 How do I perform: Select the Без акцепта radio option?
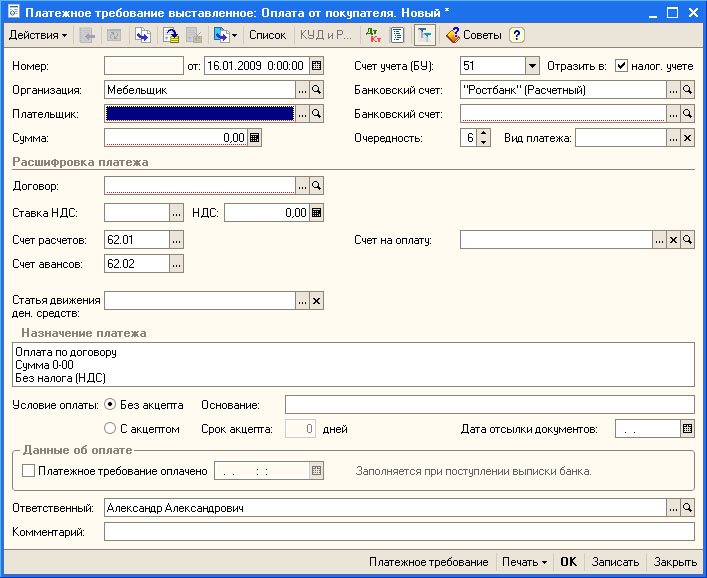click(x=110, y=405)
